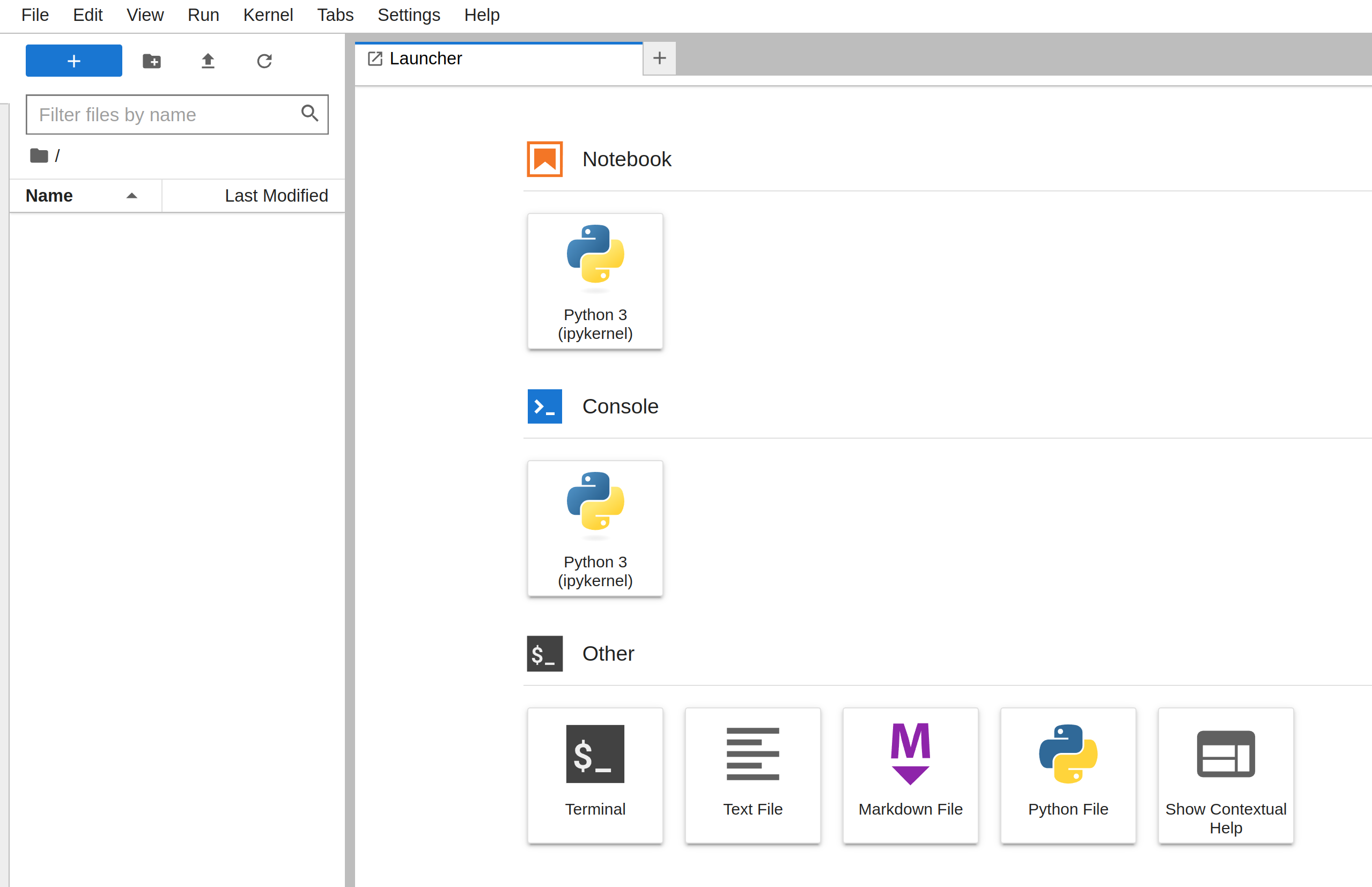Open Show Contextual Help
Screen dimensions: 1372x887
(1226, 775)
